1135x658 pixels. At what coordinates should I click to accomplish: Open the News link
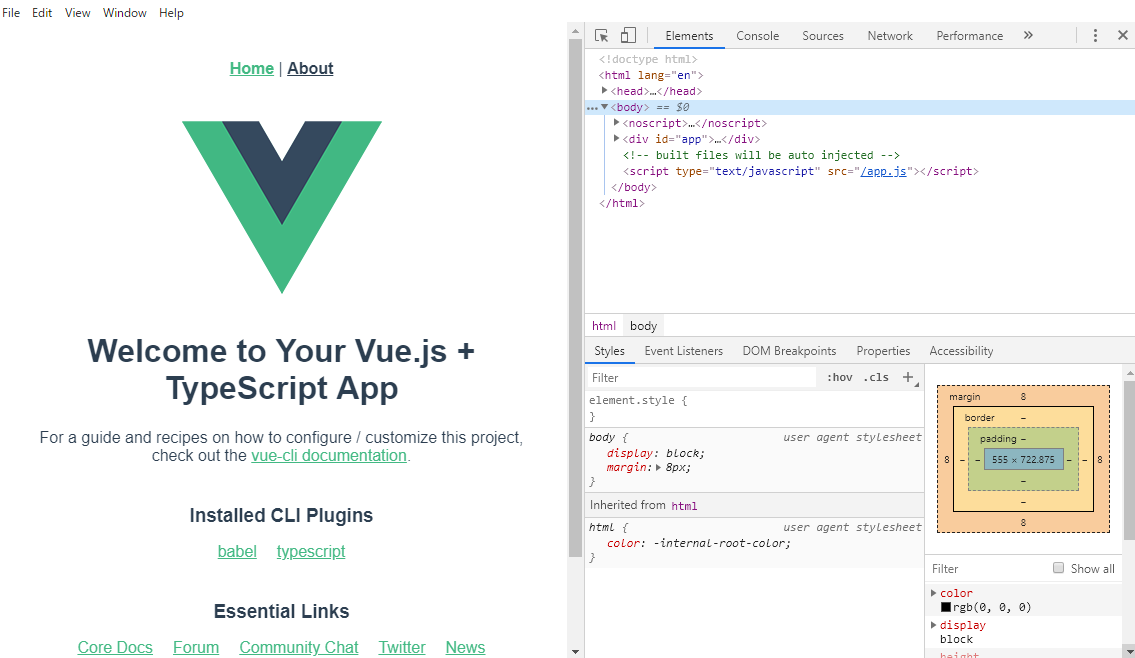pyautogui.click(x=465, y=647)
